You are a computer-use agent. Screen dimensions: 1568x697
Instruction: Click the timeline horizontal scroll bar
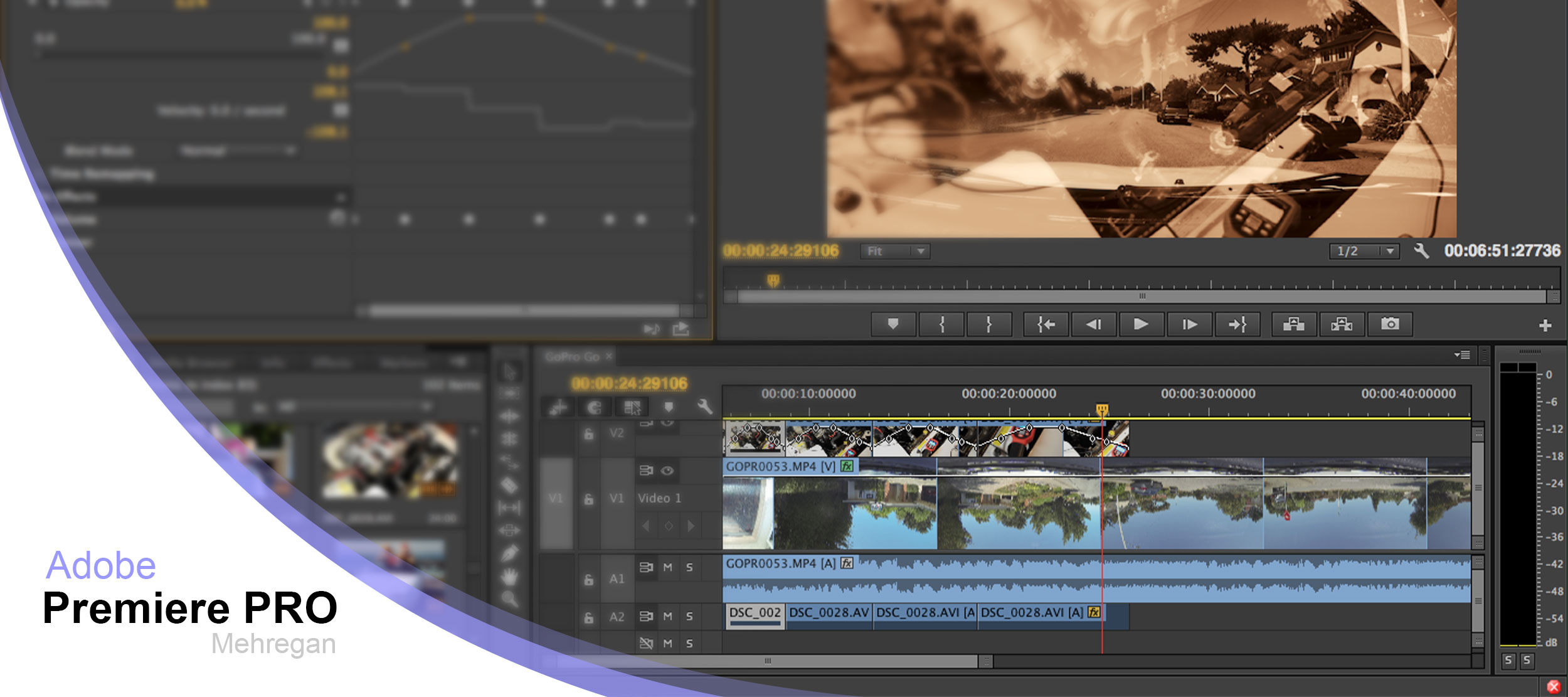[767, 661]
